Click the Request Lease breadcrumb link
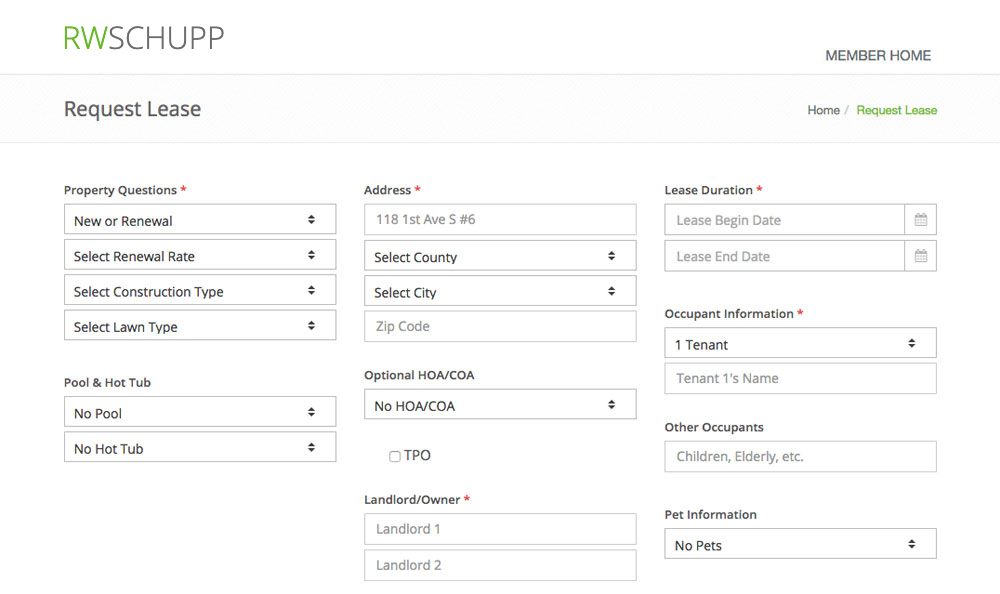The width and height of the screenshot is (1000, 594). coord(896,110)
